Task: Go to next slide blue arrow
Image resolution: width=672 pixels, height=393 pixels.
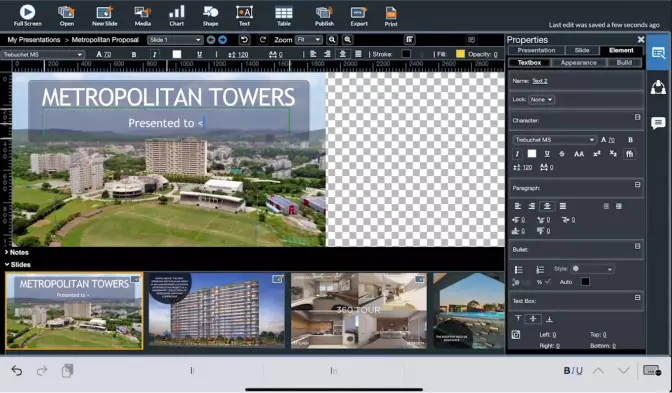Action: [222, 40]
